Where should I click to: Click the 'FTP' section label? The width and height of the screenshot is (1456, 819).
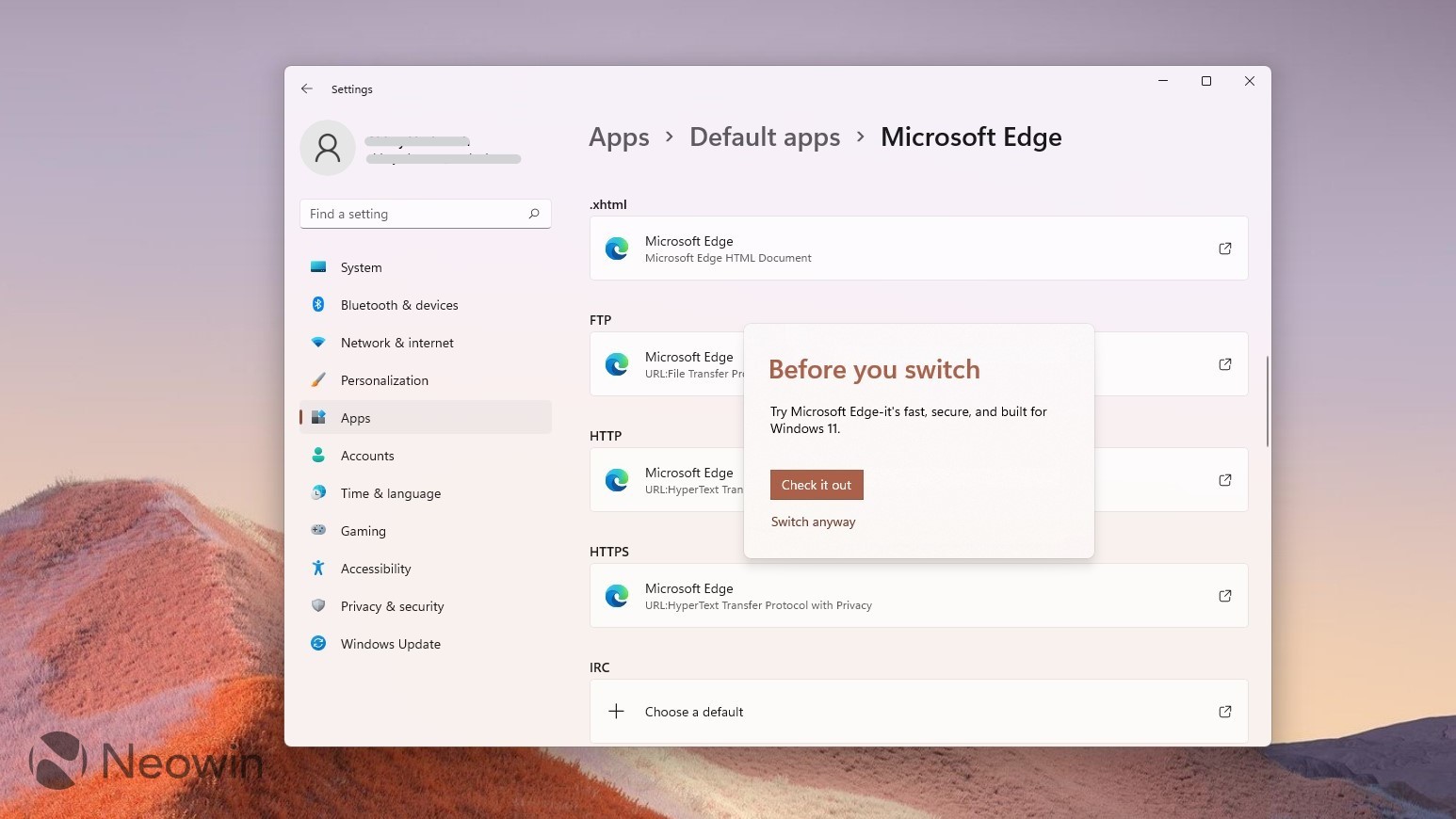pos(601,320)
